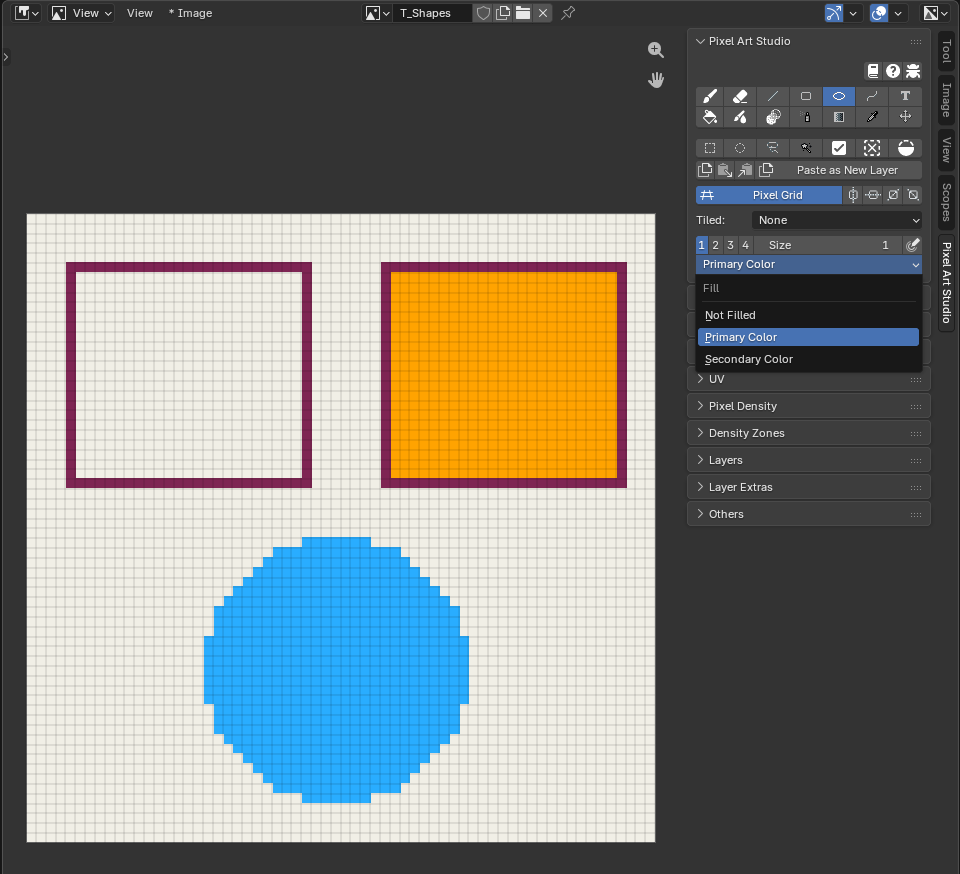Image resolution: width=960 pixels, height=874 pixels.
Task: Toggle the fake user shield for T_Shapes
Action: click(x=483, y=13)
